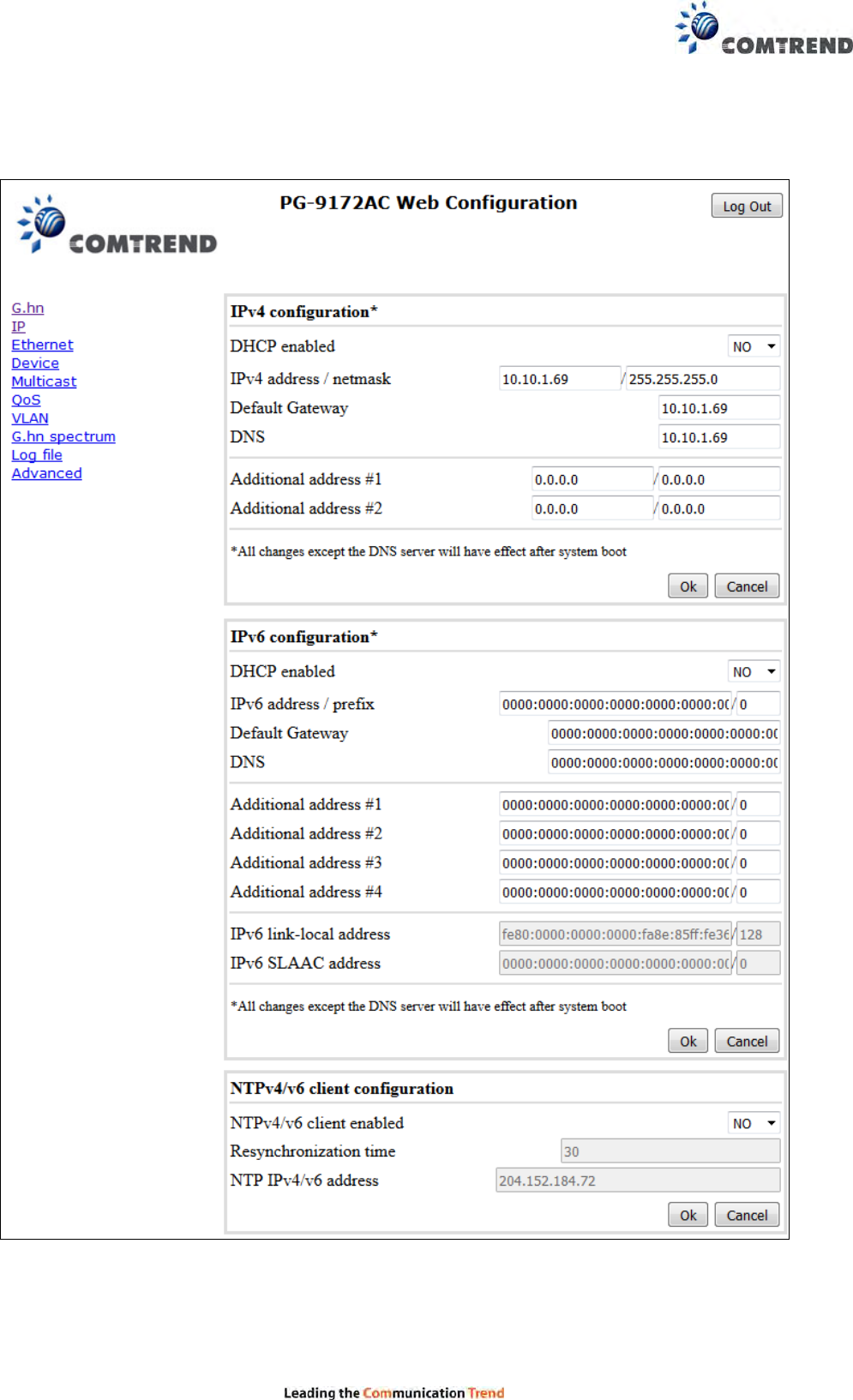
Task: Click the IPv6 address input field
Action: 616,704
